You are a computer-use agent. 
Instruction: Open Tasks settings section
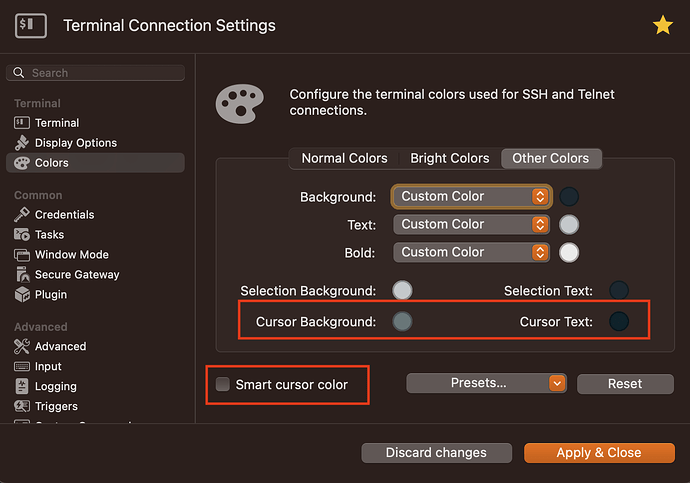click(x=49, y=235)
